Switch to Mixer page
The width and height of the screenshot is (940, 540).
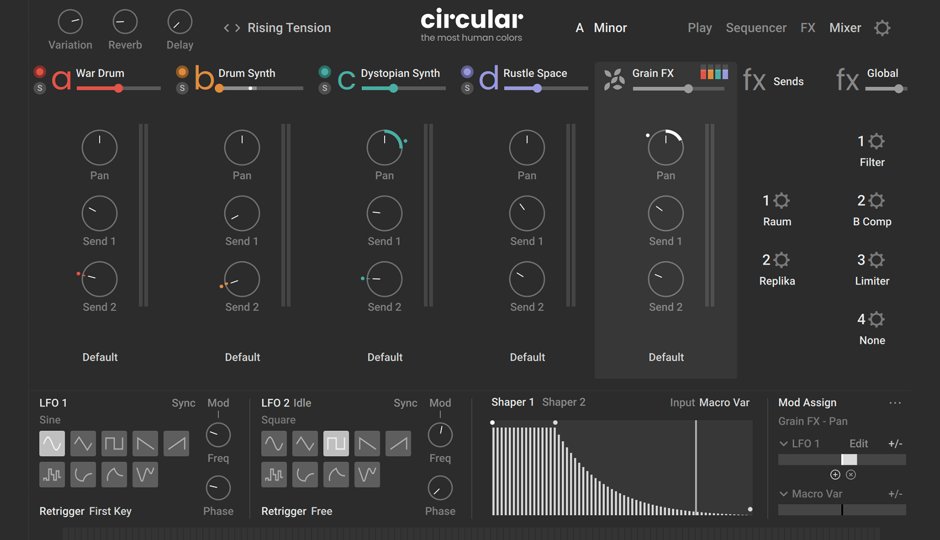(x=845, y=28)
